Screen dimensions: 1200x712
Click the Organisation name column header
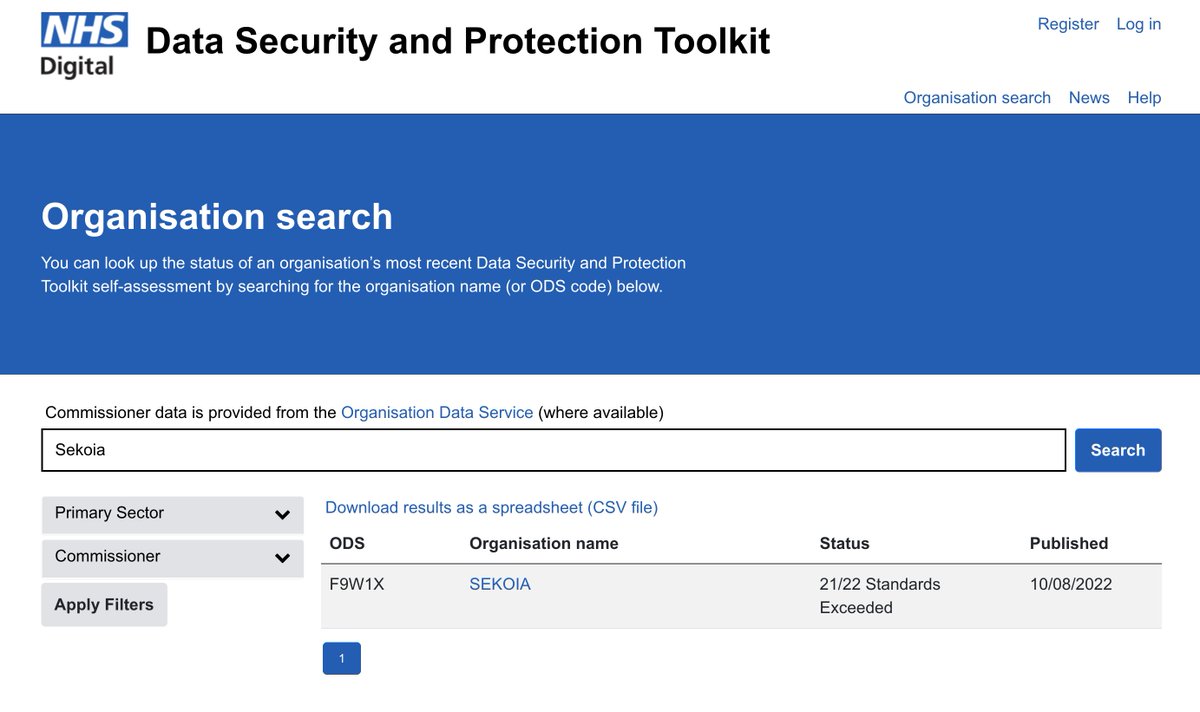544,544
